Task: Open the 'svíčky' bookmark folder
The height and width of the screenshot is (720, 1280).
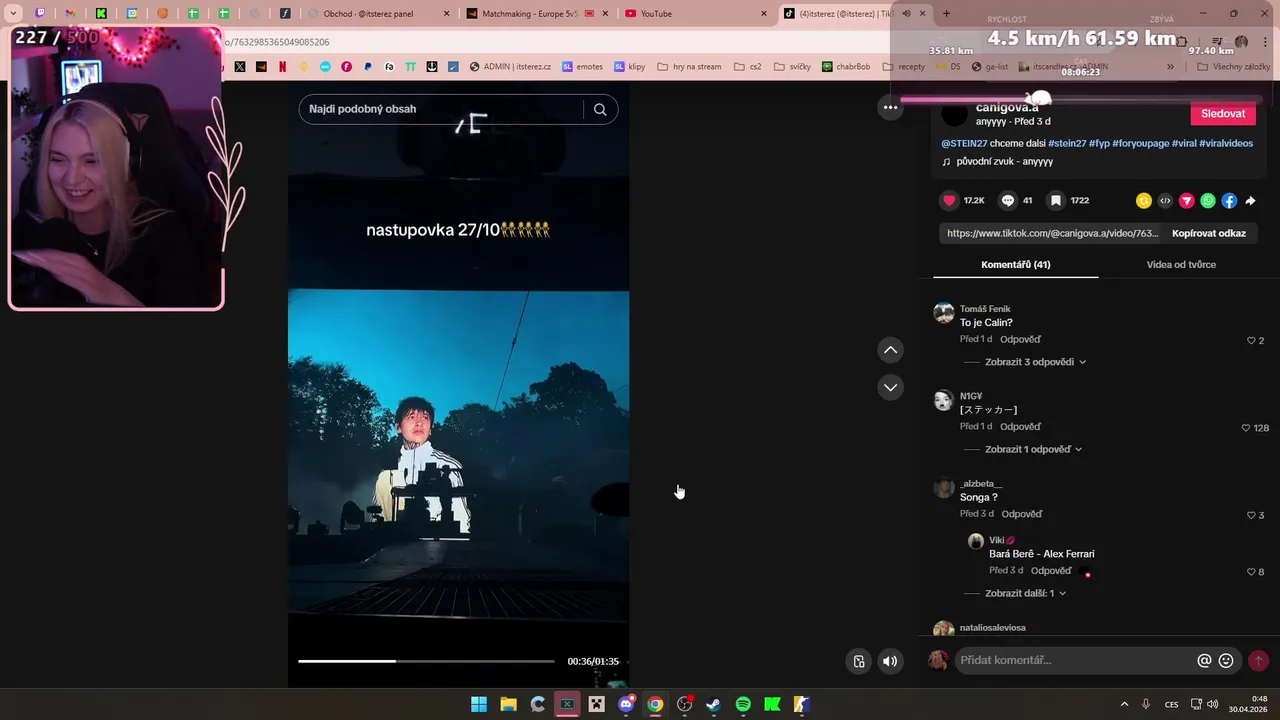Action: [792, 67]
